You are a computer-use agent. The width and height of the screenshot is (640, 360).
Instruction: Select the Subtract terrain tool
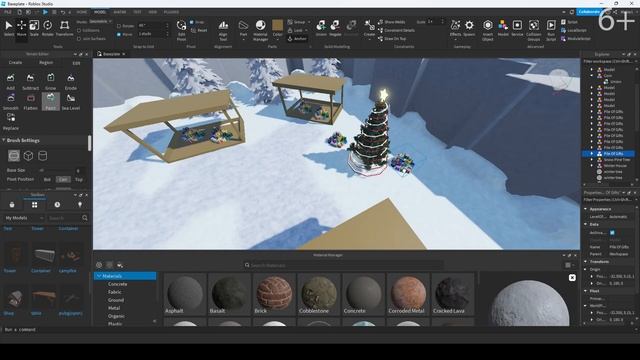point(30,81)
